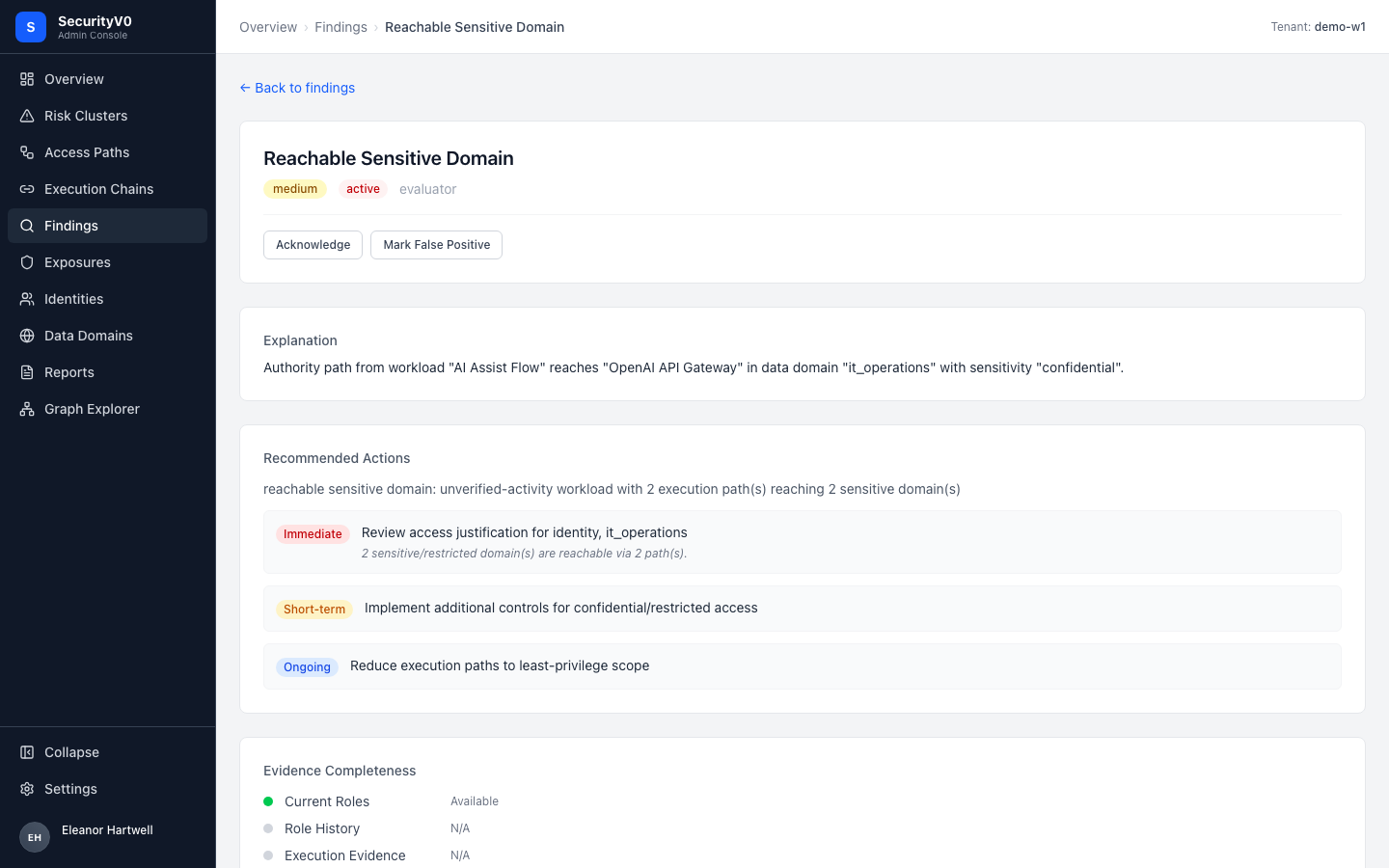This screenshot has height=868, width=1389.
Task: Open Settings from the sidebar
Action: coord(107,789)
